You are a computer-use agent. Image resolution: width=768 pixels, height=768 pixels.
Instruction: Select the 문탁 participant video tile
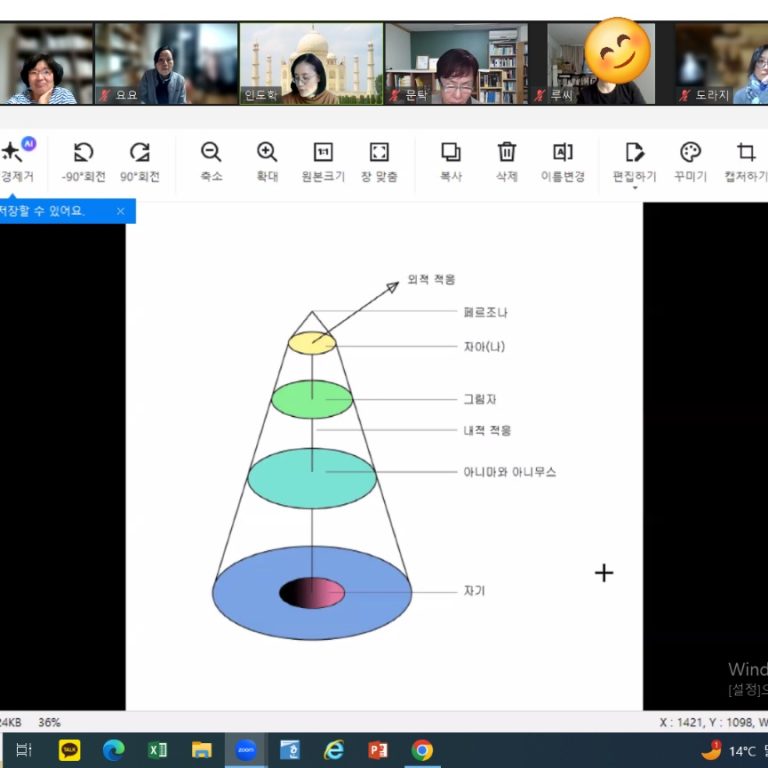click(456, 64)
